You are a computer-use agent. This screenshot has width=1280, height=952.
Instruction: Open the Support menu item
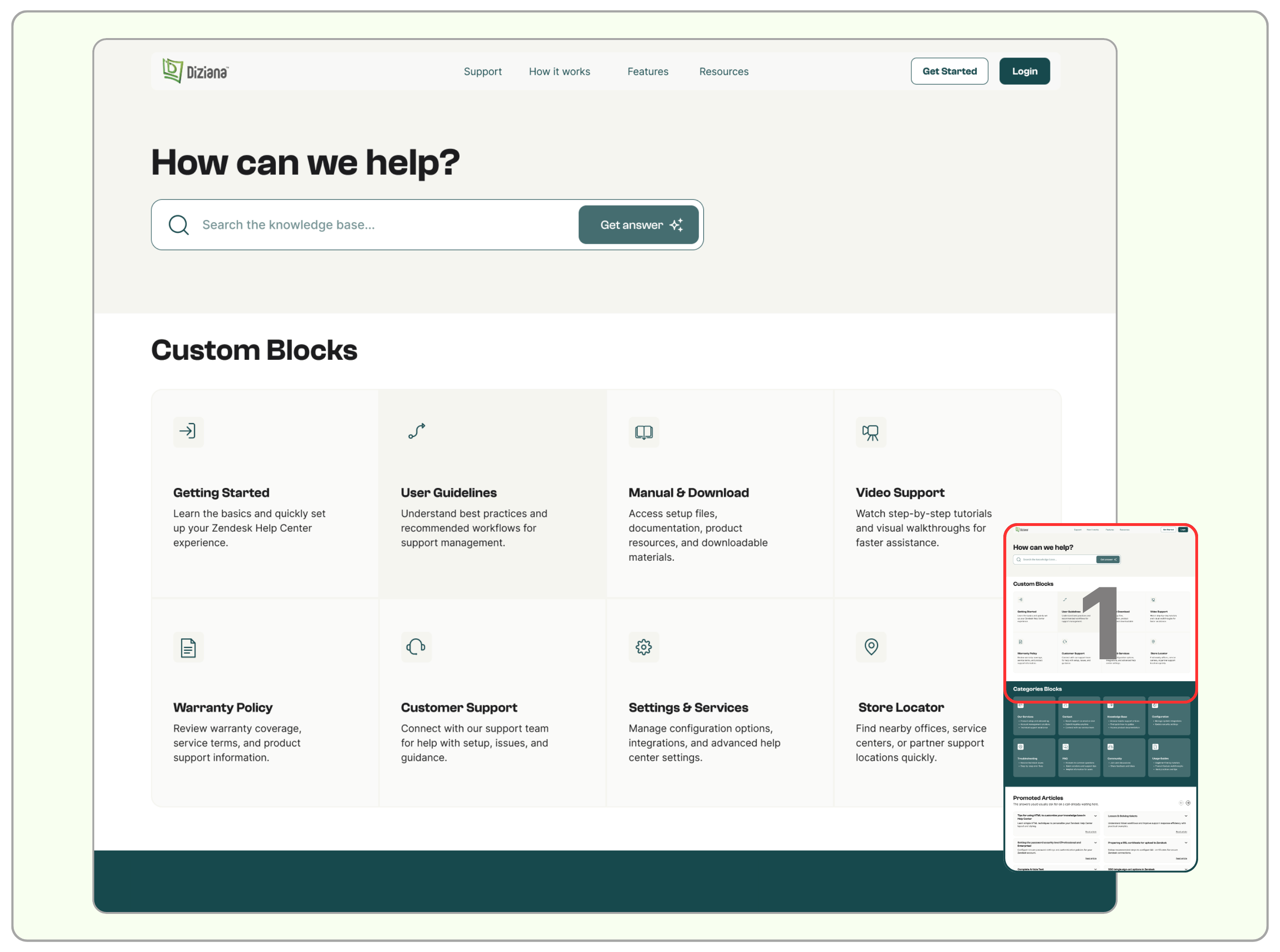[482, 71]
